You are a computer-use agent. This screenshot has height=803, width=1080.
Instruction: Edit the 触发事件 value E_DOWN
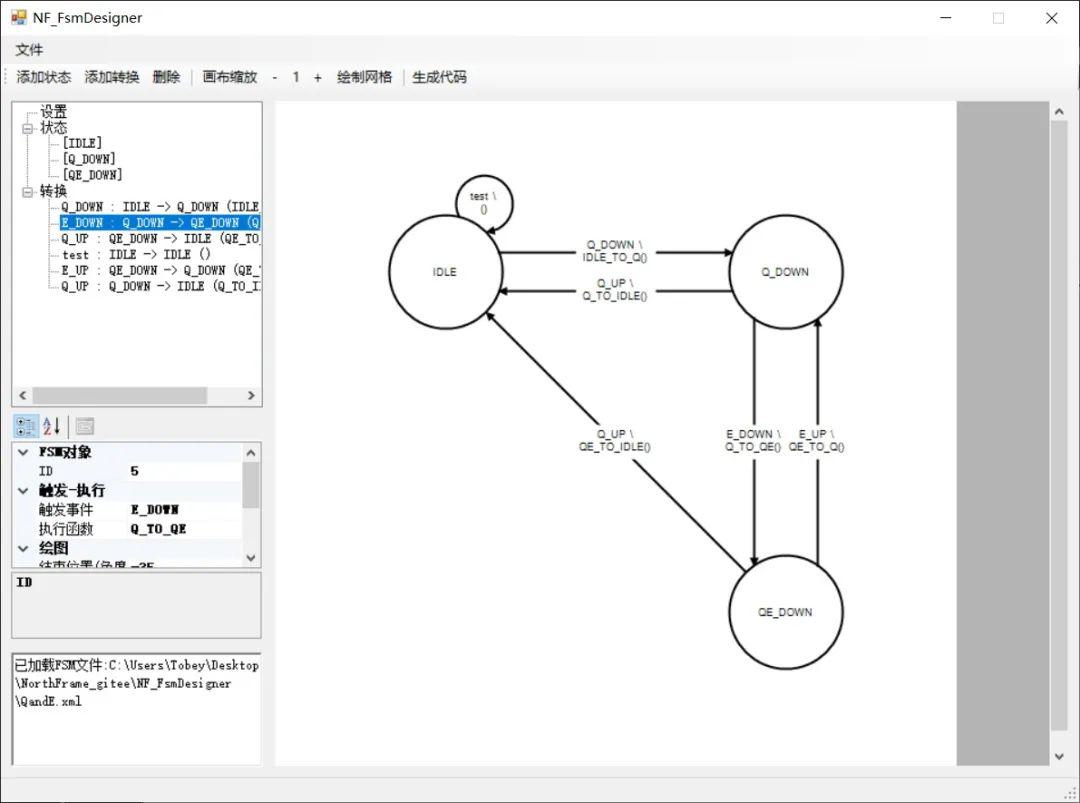click(185, 510)
